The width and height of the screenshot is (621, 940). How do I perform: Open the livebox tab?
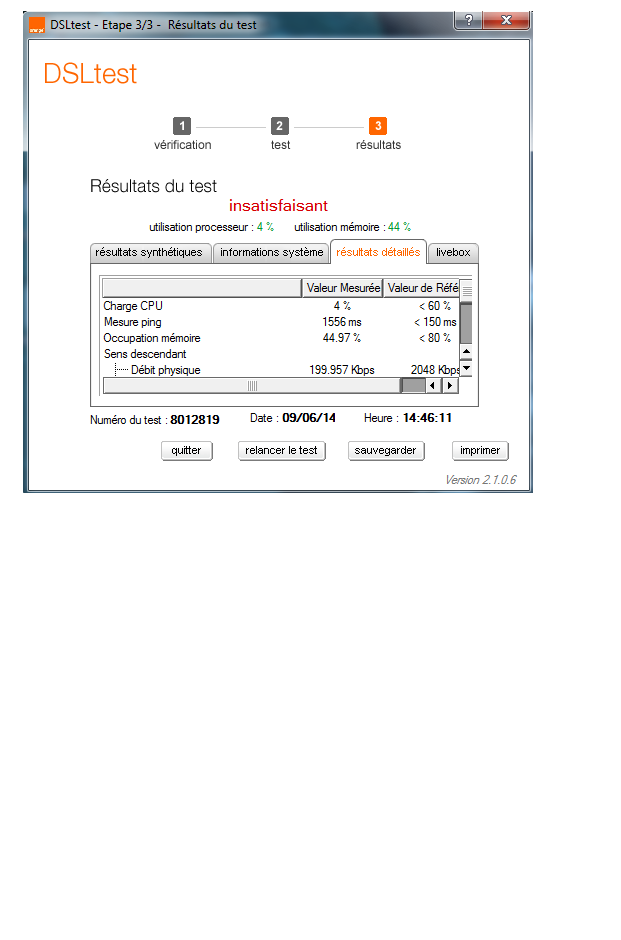pyautogui.click(x=453, y=252)
